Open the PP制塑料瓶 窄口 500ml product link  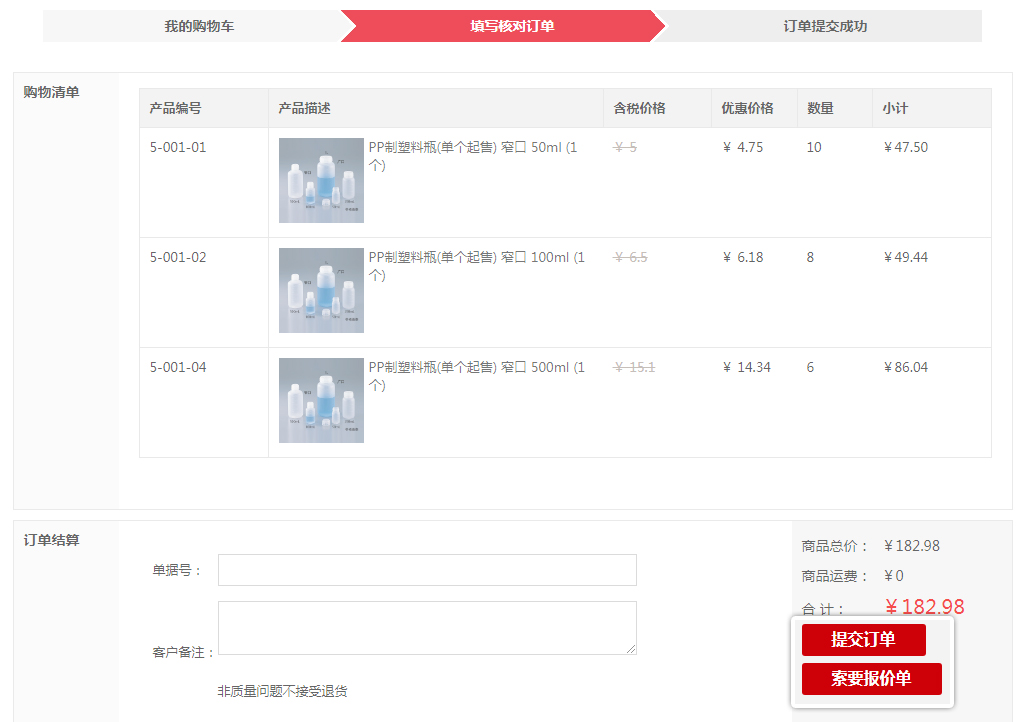(475, 368)
